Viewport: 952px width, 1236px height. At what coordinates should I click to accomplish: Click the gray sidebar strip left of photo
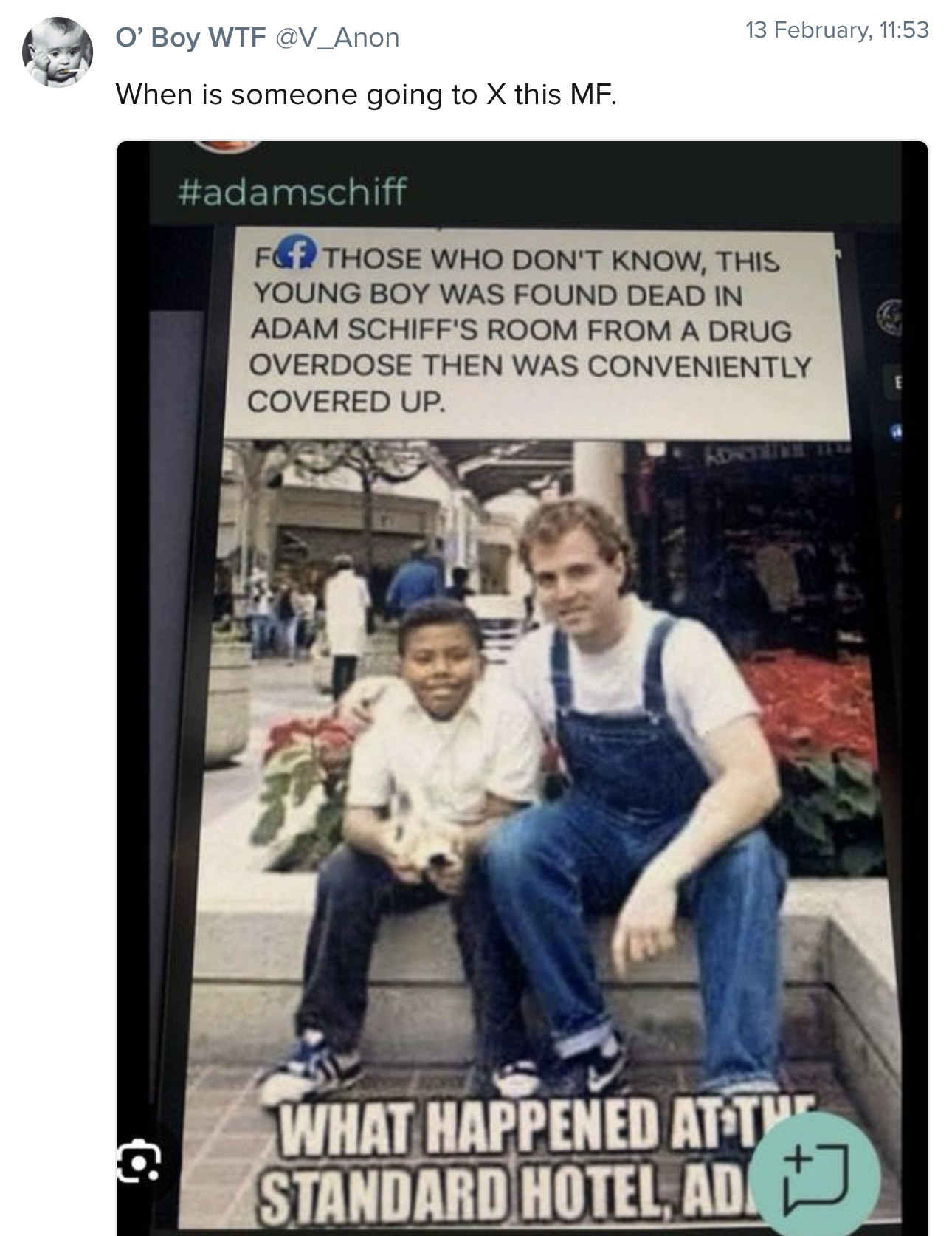[176, 665]
